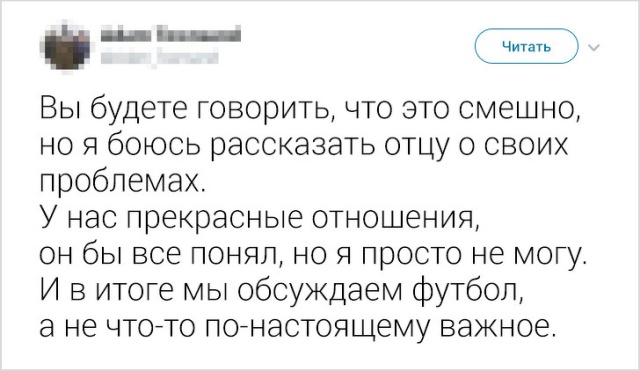Click the word футбол in tweet
Screen dimensions: 640x371
click(467, 291)
